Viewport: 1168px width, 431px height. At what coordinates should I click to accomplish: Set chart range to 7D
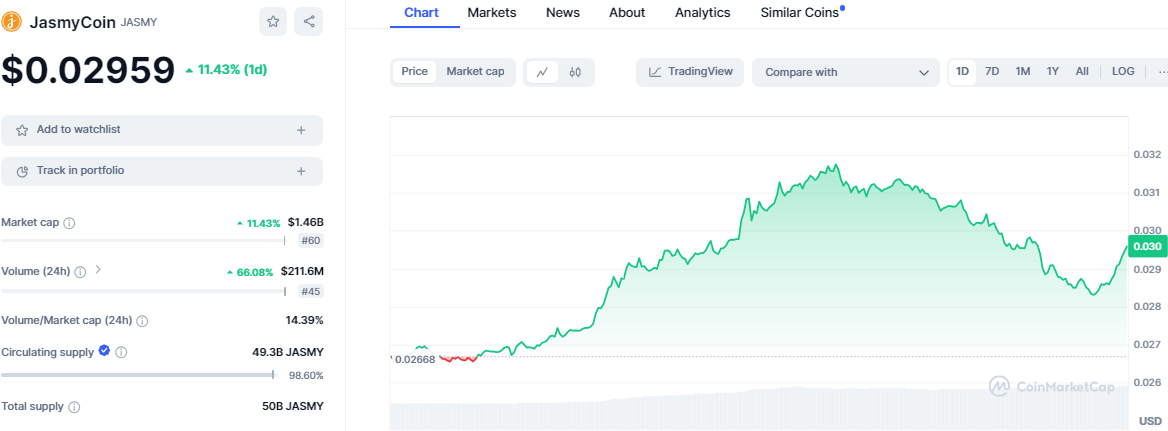[992, 71]
